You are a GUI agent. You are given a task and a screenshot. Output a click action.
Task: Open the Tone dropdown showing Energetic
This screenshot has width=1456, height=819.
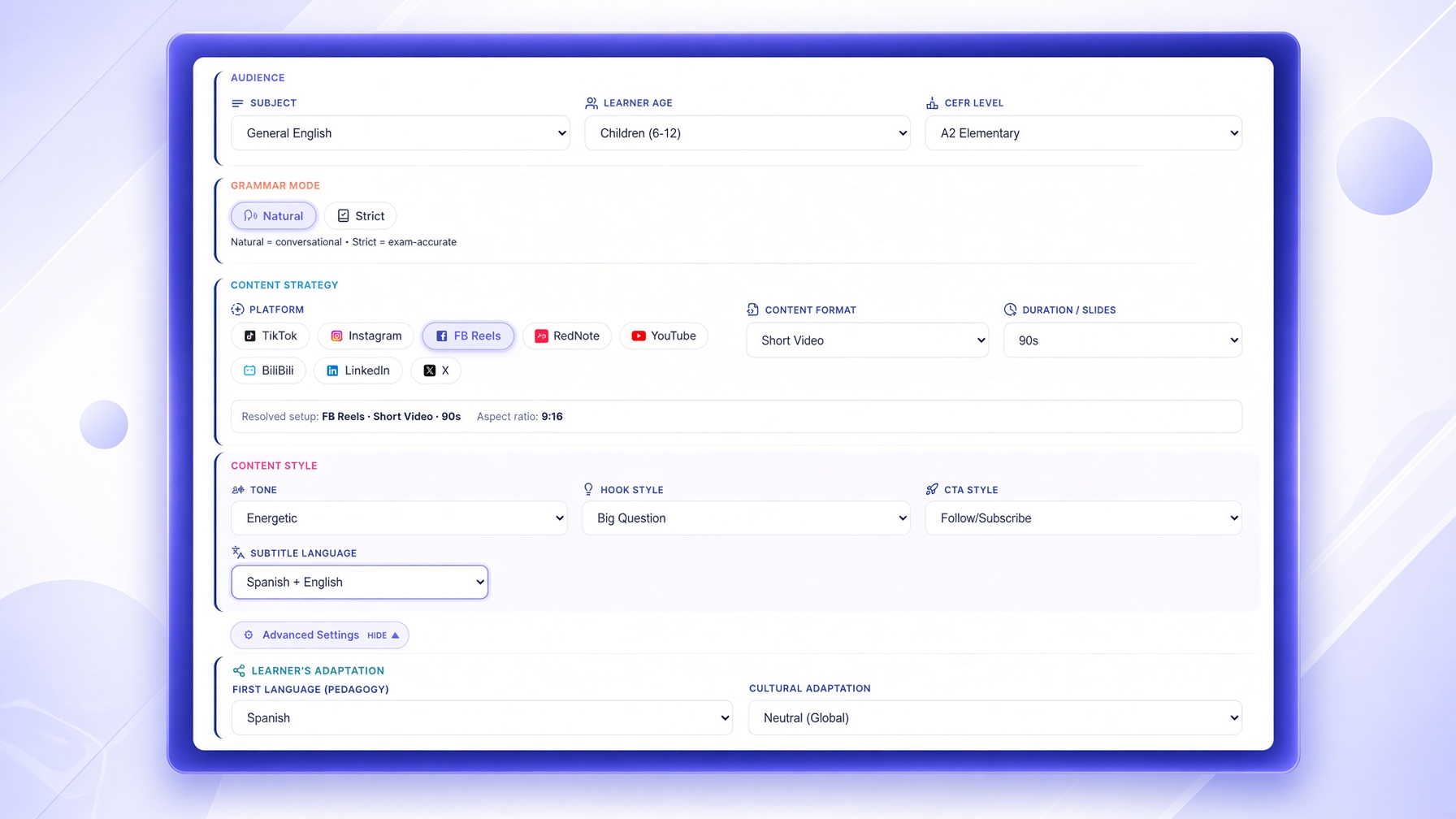(x=399, y=518)
